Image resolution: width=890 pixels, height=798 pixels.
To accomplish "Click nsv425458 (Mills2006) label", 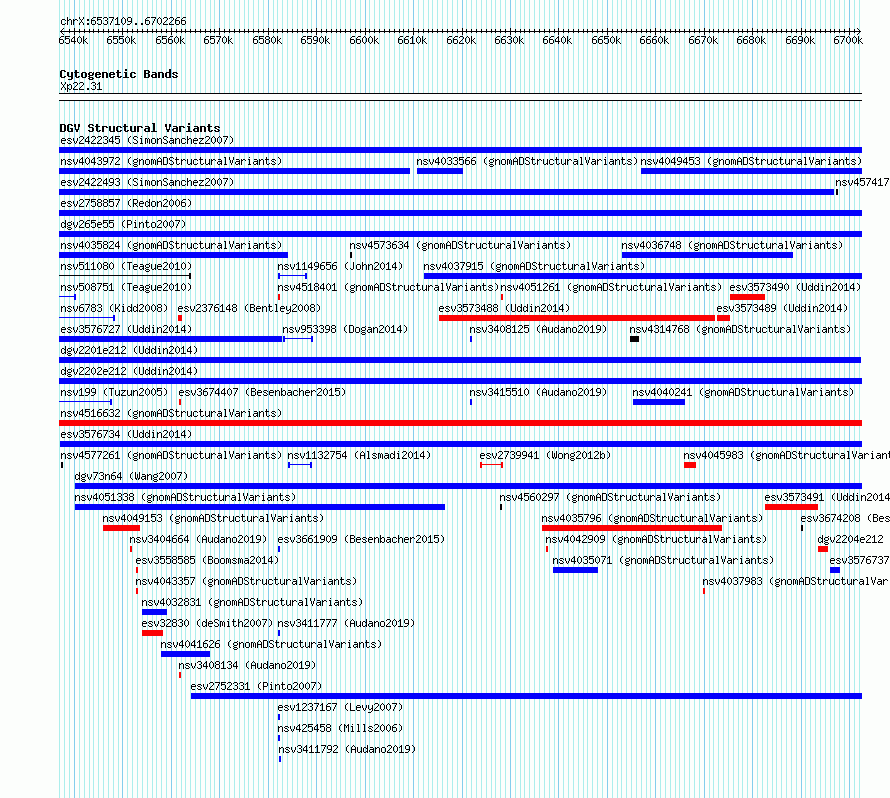I will pos(340,728).
